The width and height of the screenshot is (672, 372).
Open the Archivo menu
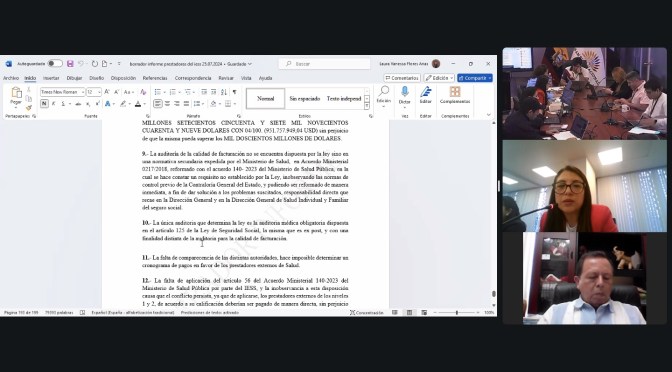pos(11,78)
